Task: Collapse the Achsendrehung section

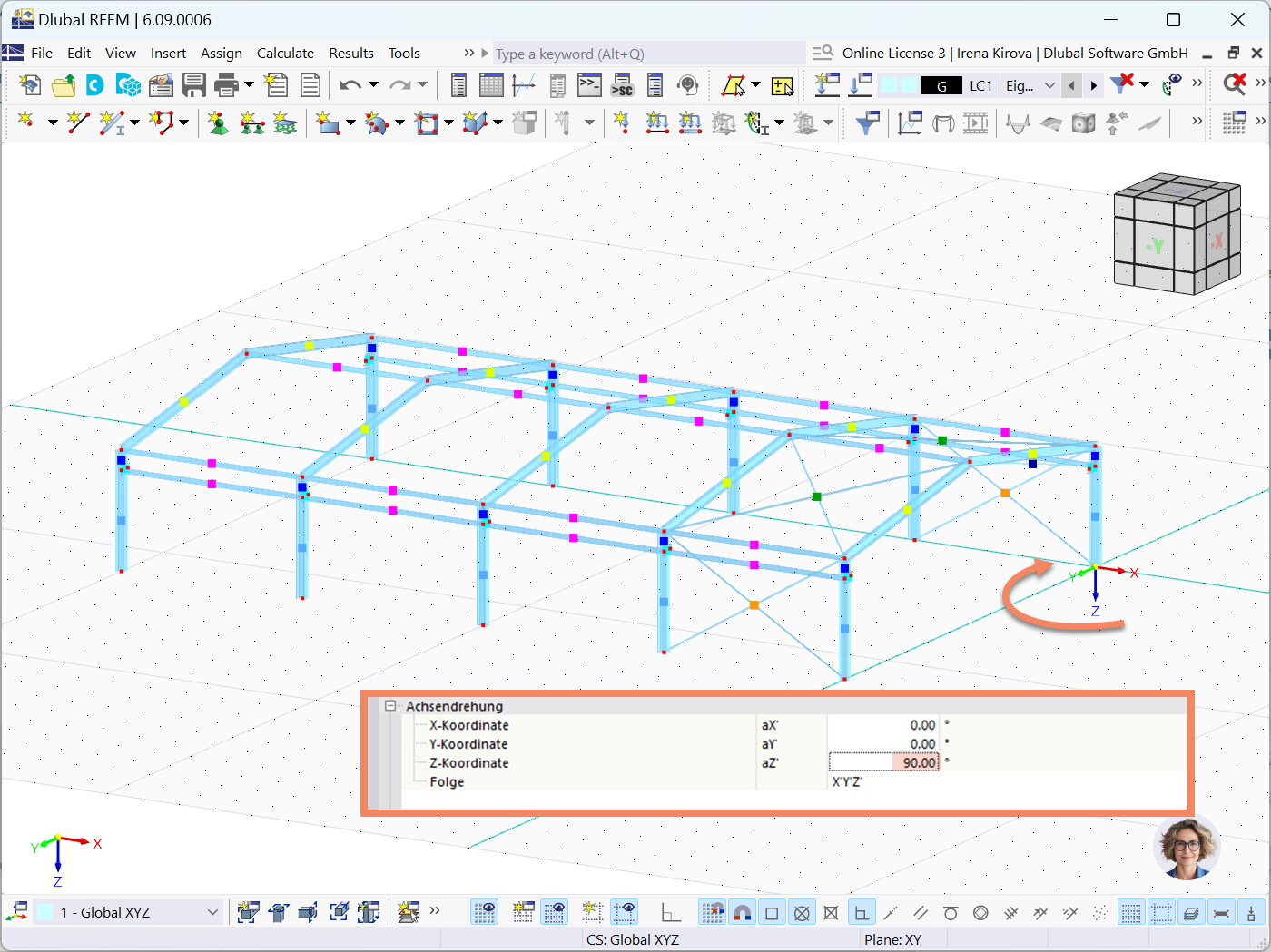Action: pos(389,705)
